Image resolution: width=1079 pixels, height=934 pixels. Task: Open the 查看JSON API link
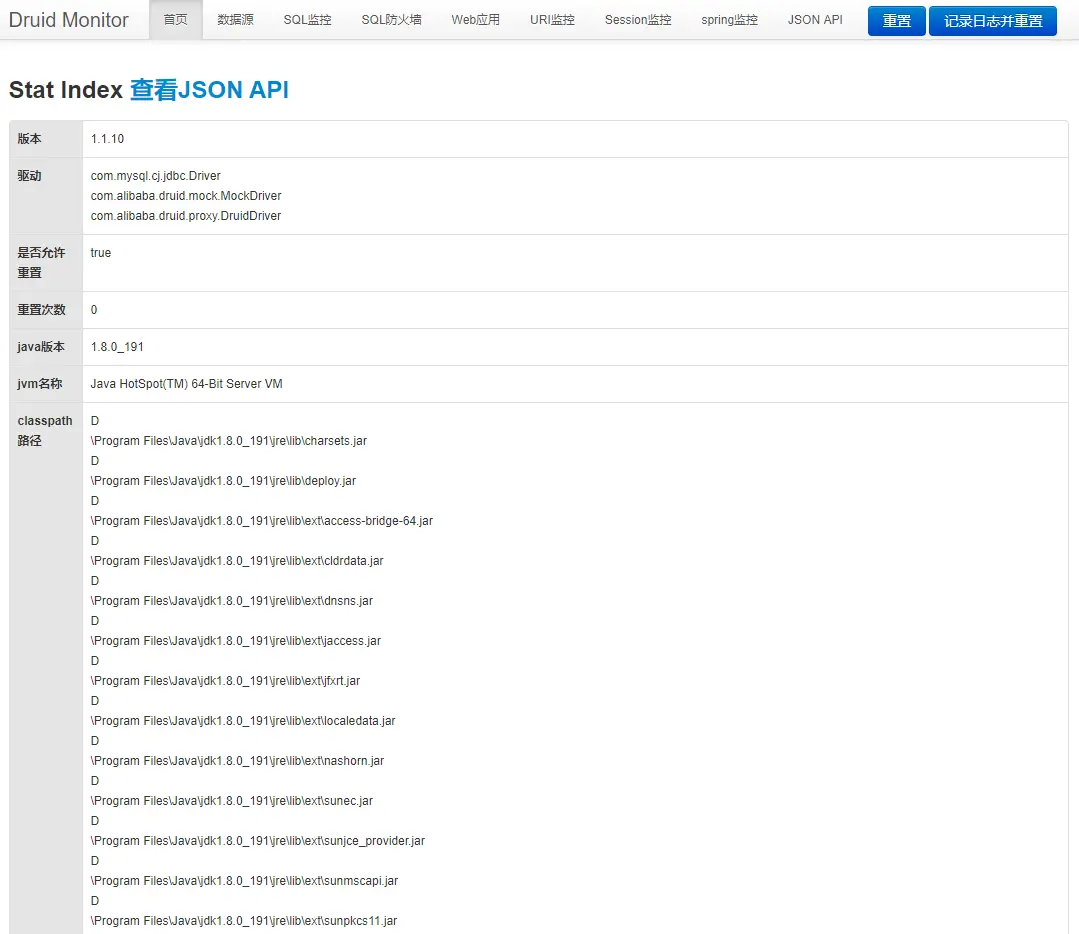click(x=209, y=90)
